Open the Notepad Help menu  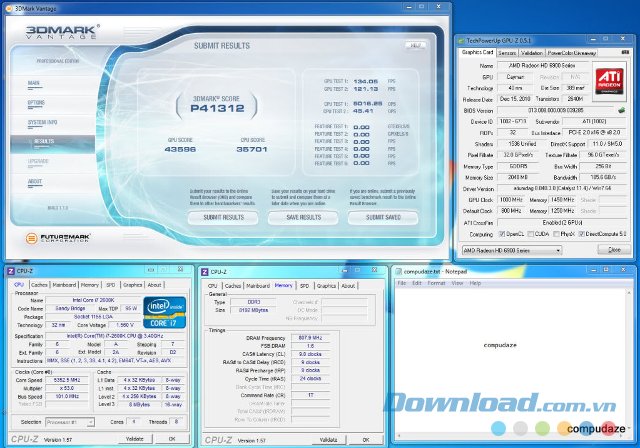point(475,283)
